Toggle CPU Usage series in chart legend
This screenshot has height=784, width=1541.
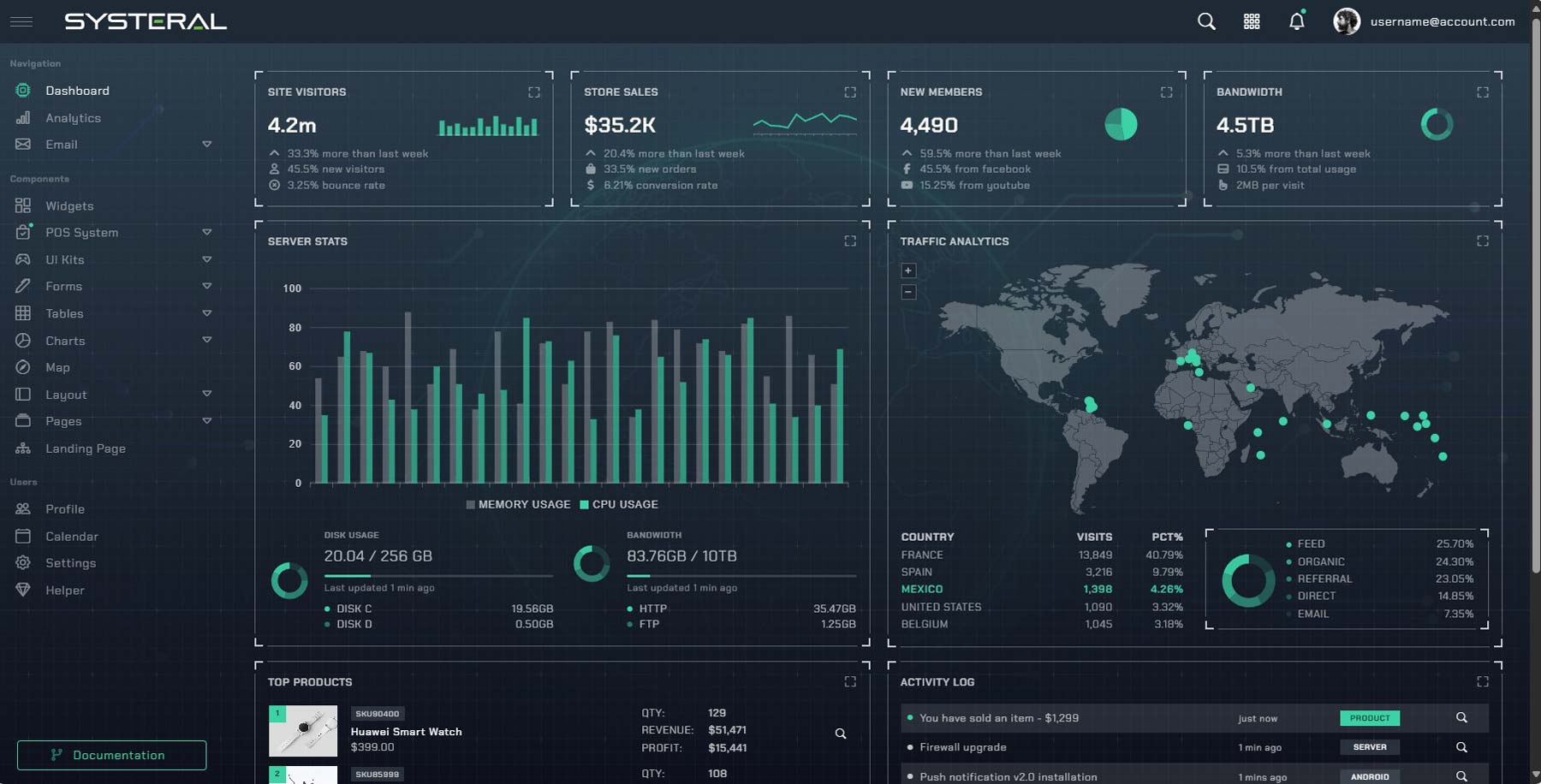(619, 504)
